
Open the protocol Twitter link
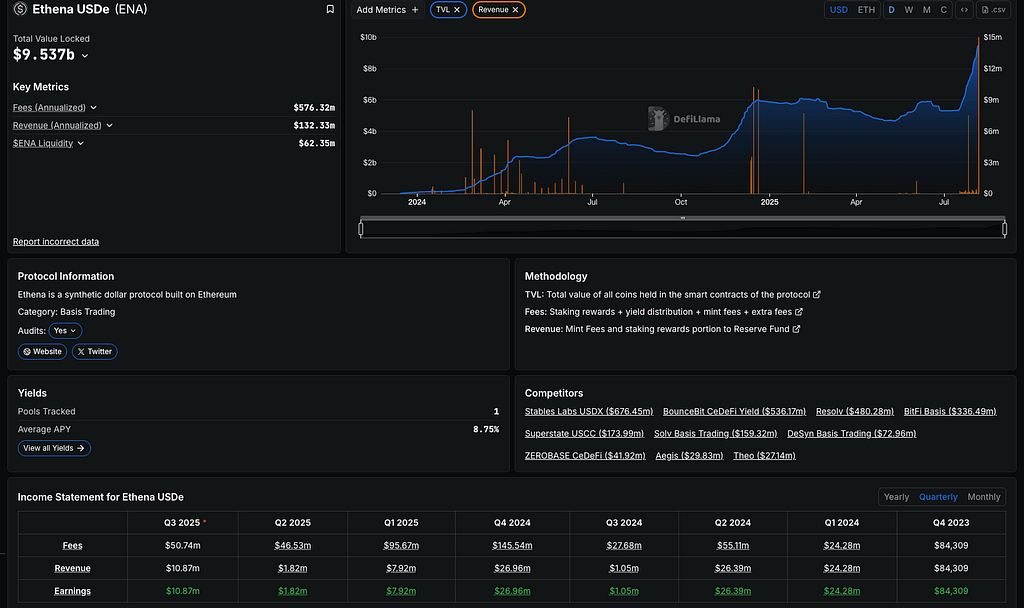point(95,351)
